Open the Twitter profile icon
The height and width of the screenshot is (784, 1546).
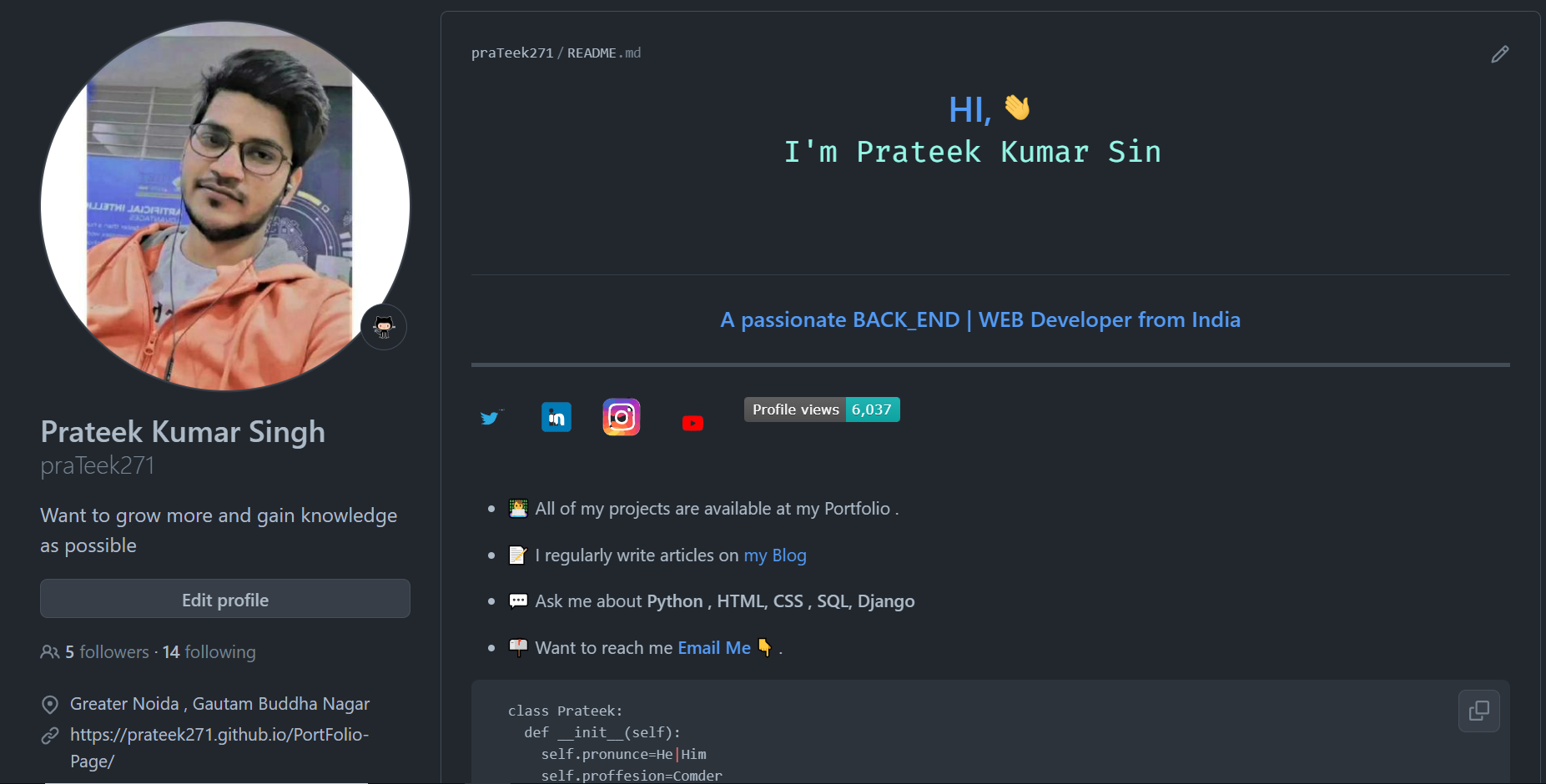tap(491, 417)
